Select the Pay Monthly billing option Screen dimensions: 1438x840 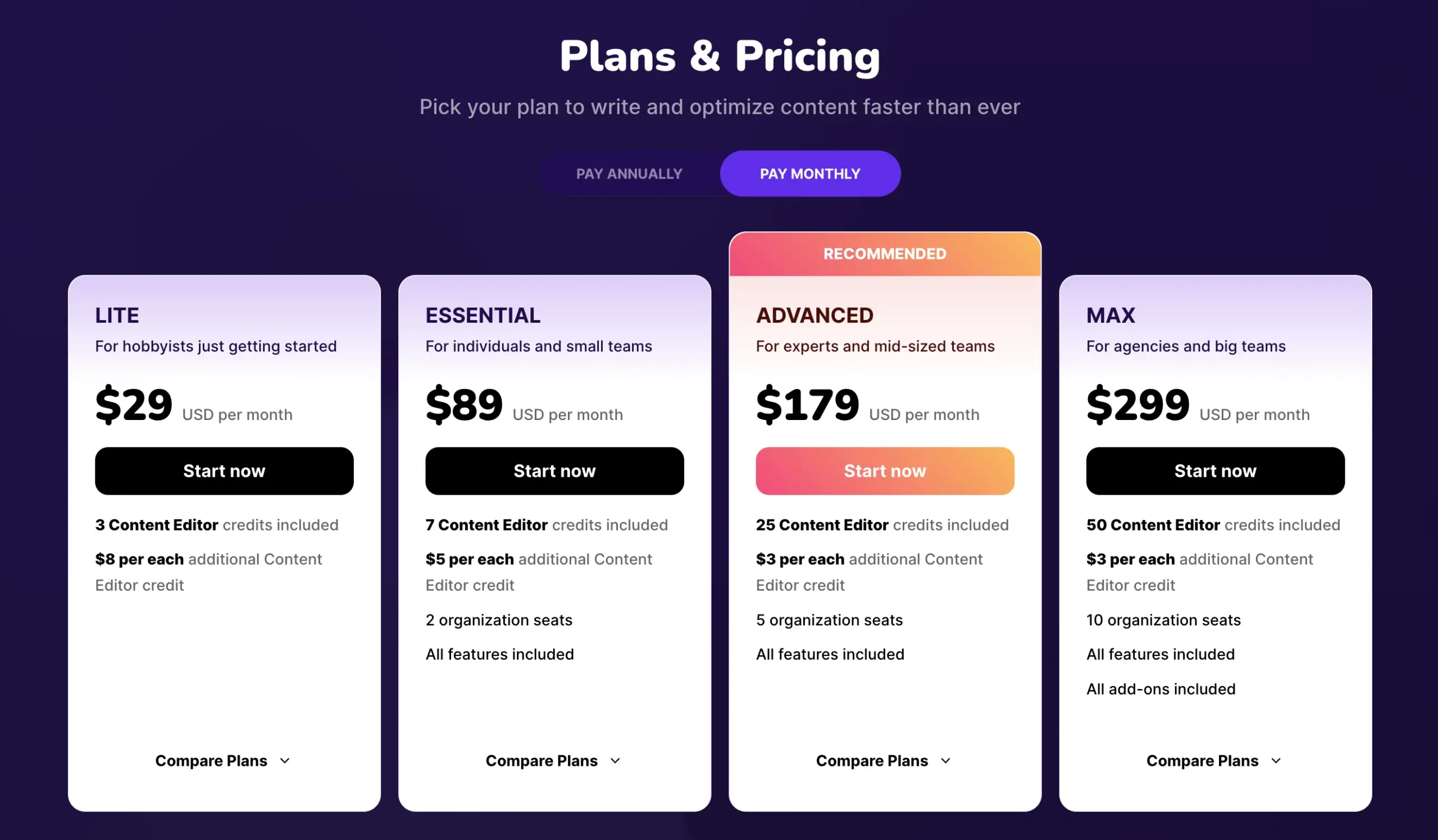pyautogui.click(x=810, y=174)
